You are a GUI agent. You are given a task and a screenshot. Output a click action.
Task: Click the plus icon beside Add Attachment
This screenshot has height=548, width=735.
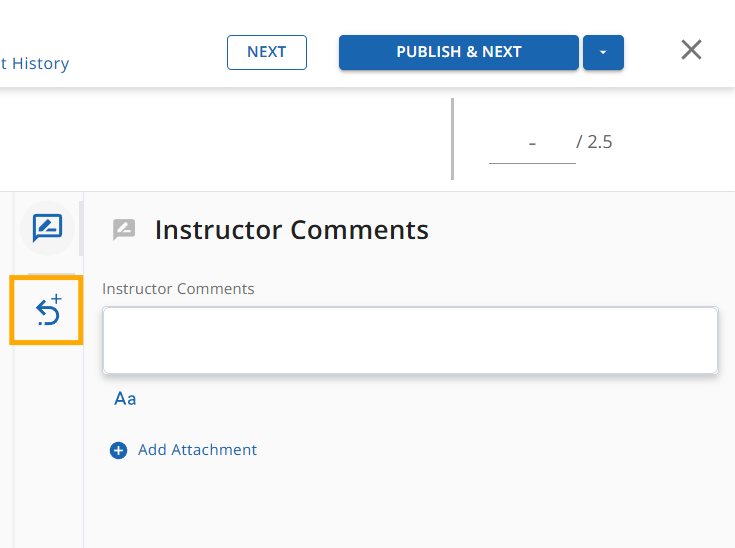coord(118,451)
